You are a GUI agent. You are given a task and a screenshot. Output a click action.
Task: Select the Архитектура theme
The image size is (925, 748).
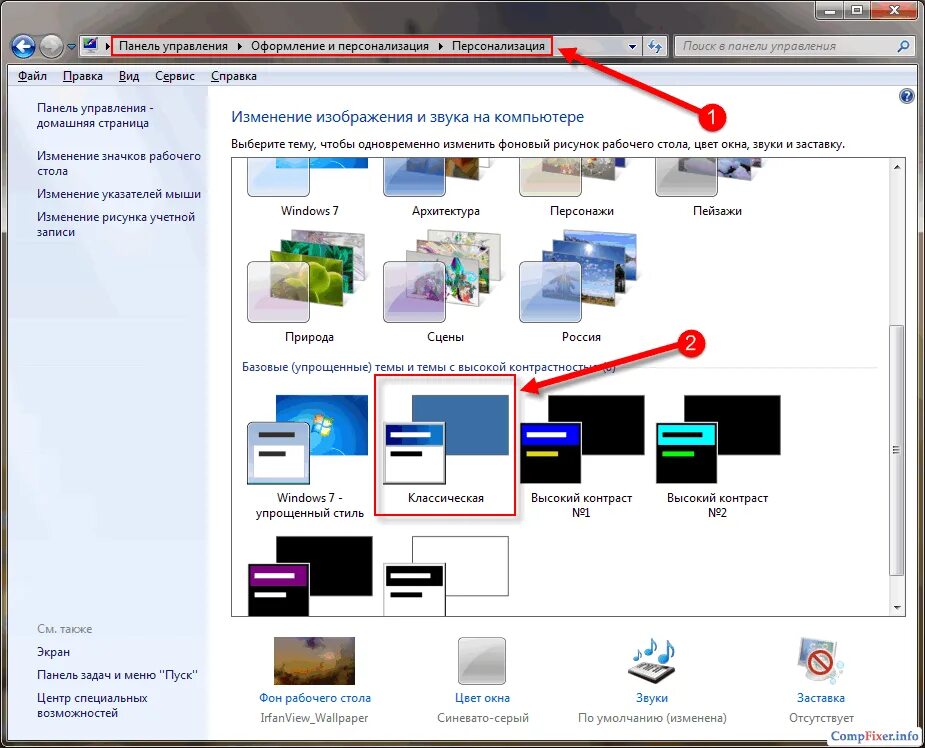click(x=445, y=188)
